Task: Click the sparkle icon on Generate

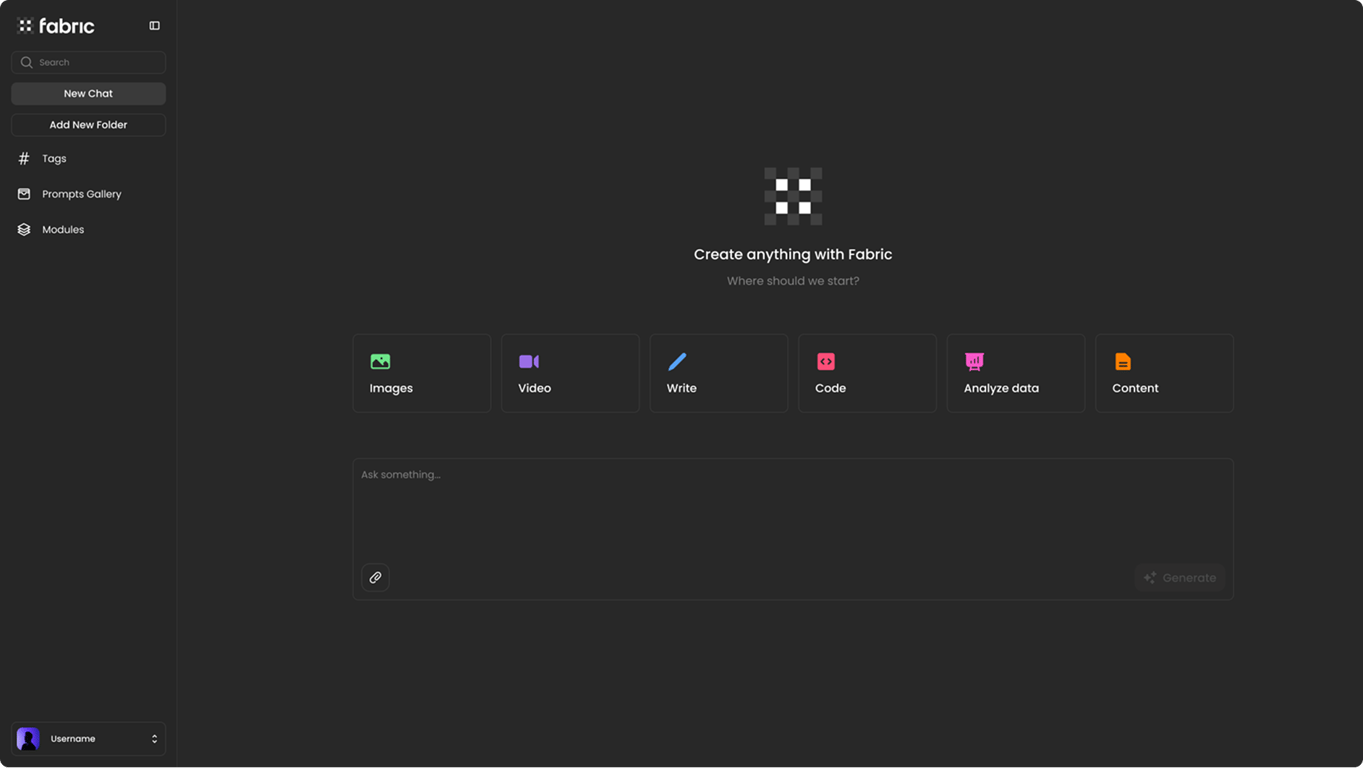Action: (x=1150, y=578)
